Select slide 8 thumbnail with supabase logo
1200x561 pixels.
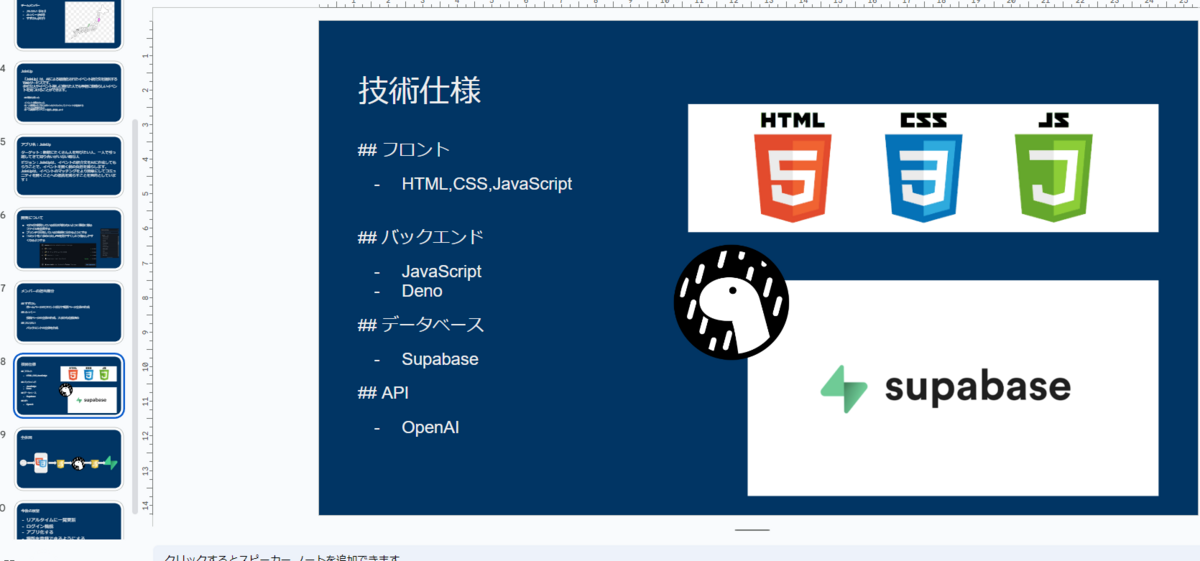(x=68, y=385)
